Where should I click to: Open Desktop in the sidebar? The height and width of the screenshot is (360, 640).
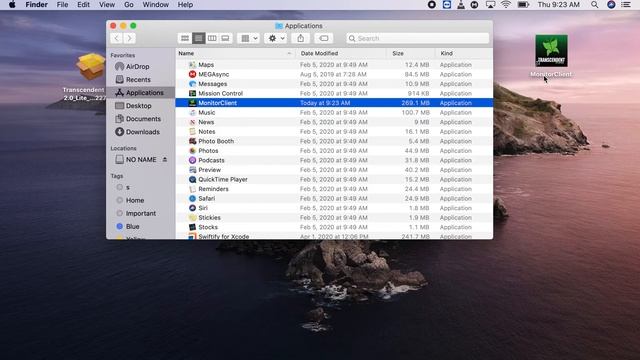140,106
